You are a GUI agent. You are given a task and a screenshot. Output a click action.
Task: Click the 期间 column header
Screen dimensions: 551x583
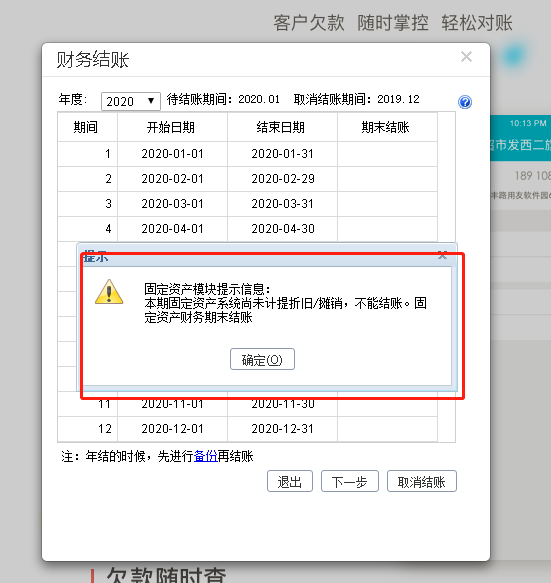click(x=86, y=128)
